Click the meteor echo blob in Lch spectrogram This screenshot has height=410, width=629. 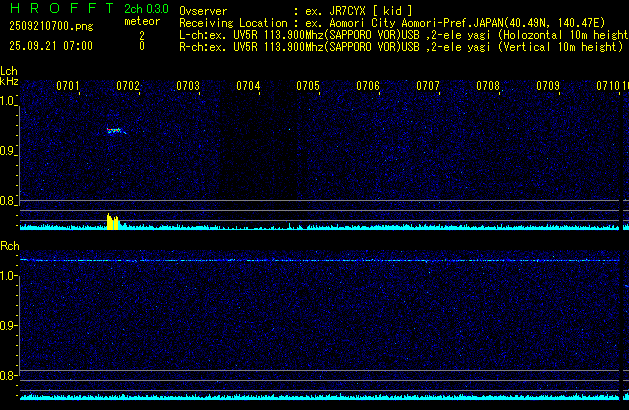[115, 130]
